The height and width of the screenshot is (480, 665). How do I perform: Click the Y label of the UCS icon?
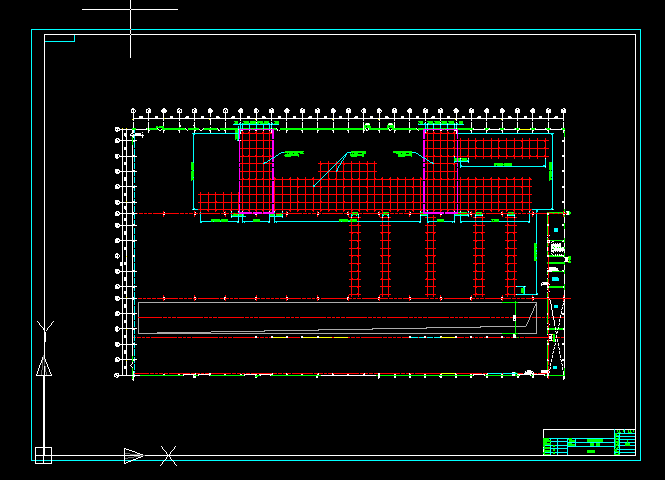43,328
